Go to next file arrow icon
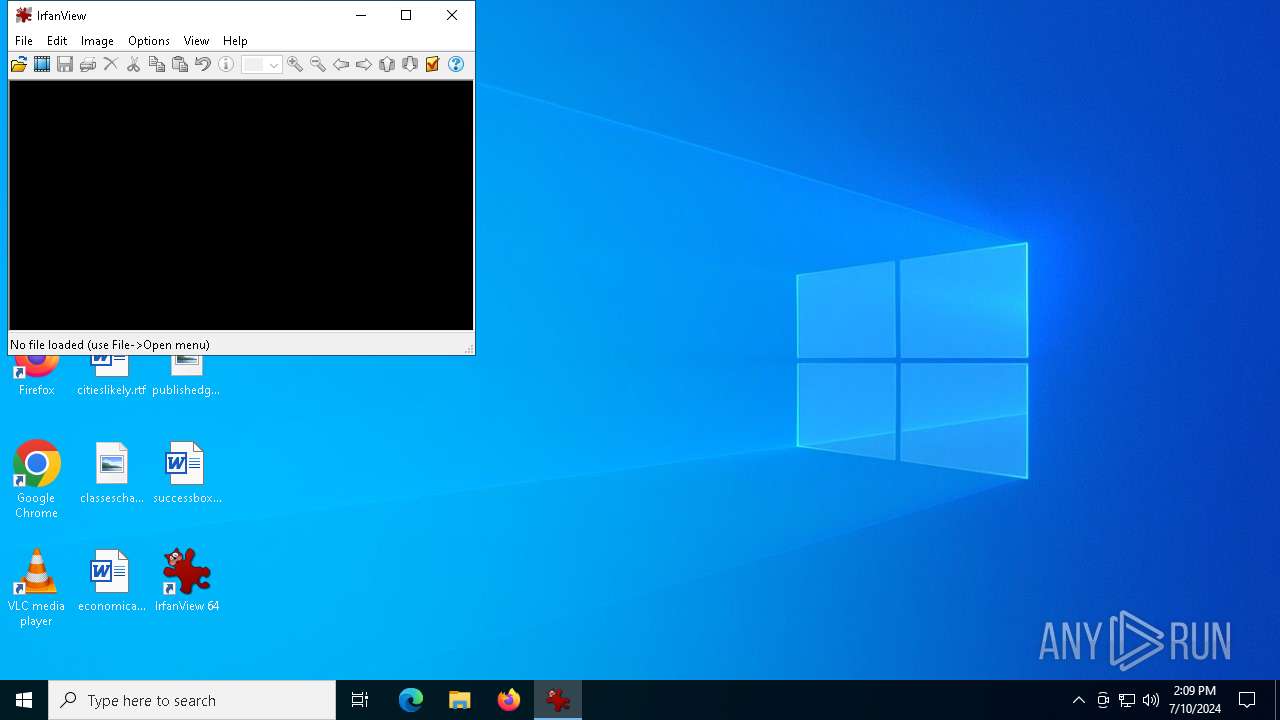The width and height of the screenshot is (1280, 720). pos(364,64)
